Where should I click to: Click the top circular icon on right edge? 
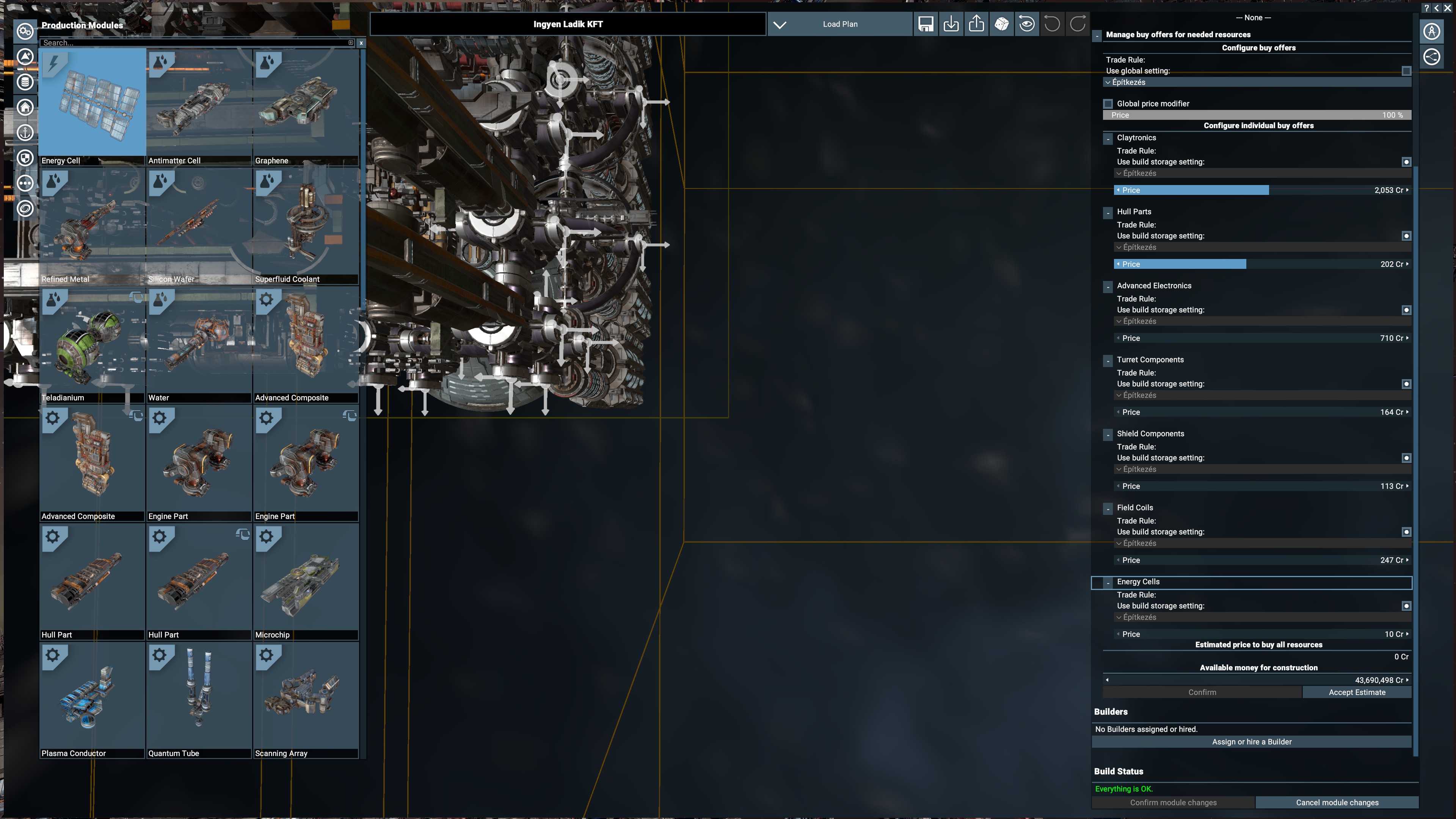coord(1432,31)
